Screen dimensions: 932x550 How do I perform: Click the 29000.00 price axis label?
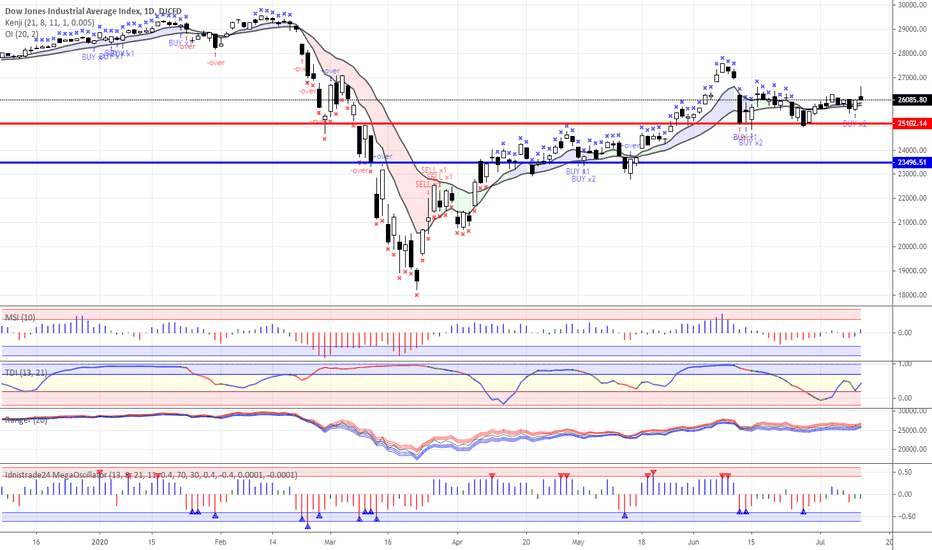pyautogui.click(x=912, y=29)
